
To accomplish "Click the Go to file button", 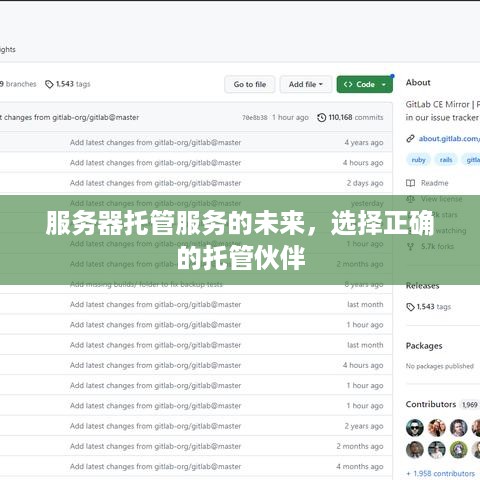I will [x=250, y=84].
